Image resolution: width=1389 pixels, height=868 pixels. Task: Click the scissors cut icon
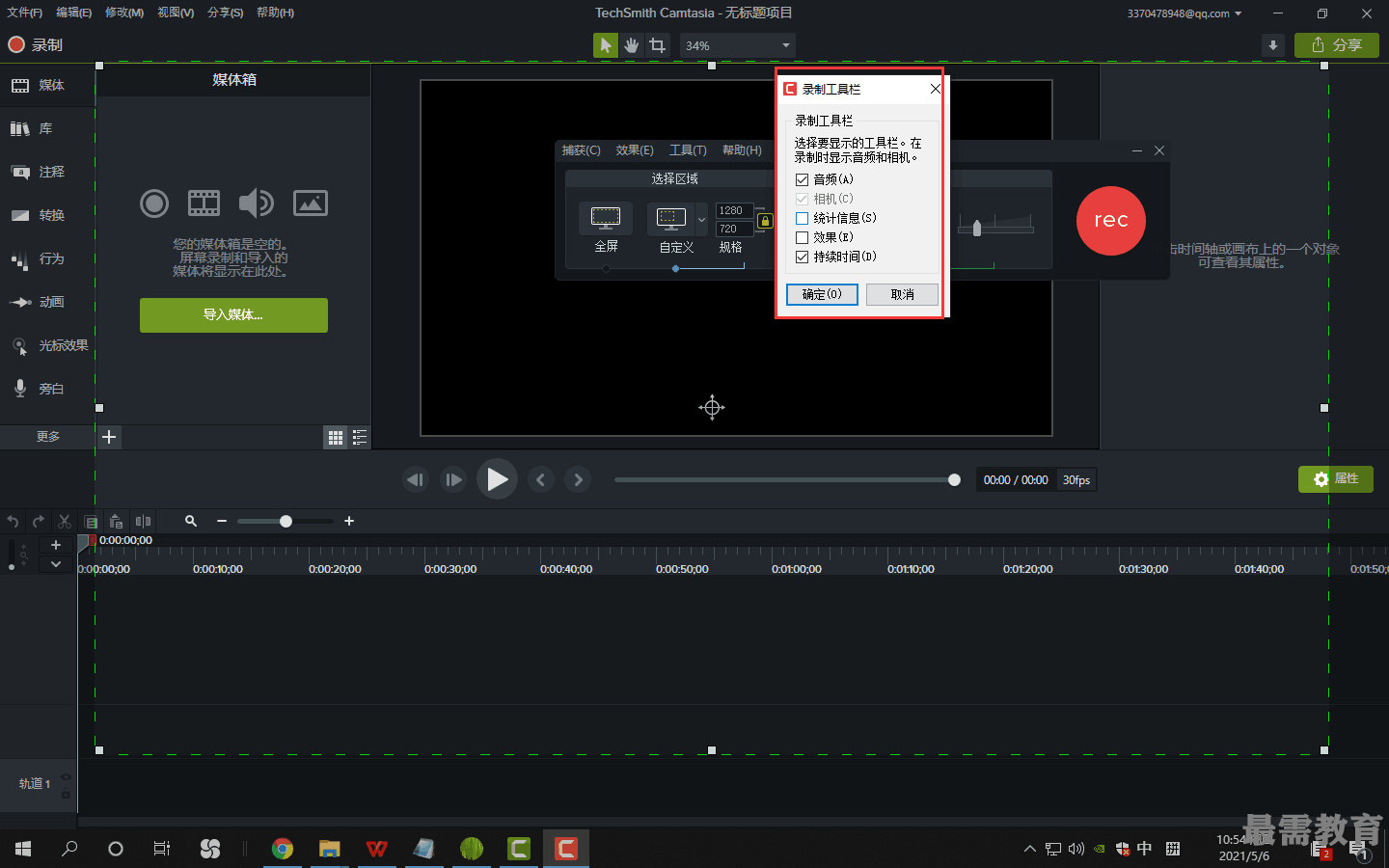pos(65,521)
